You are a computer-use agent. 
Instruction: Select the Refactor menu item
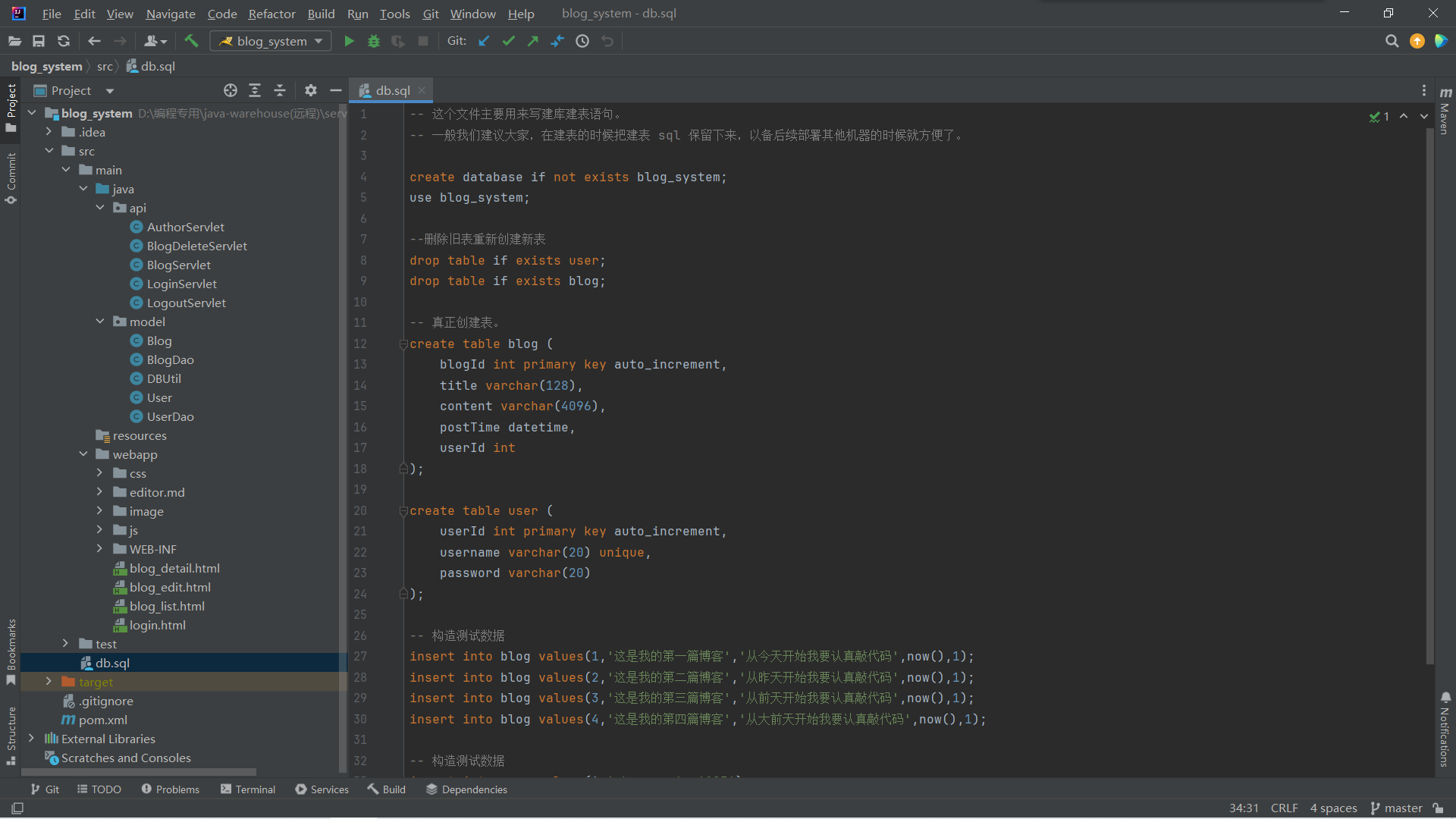(271, 13)
